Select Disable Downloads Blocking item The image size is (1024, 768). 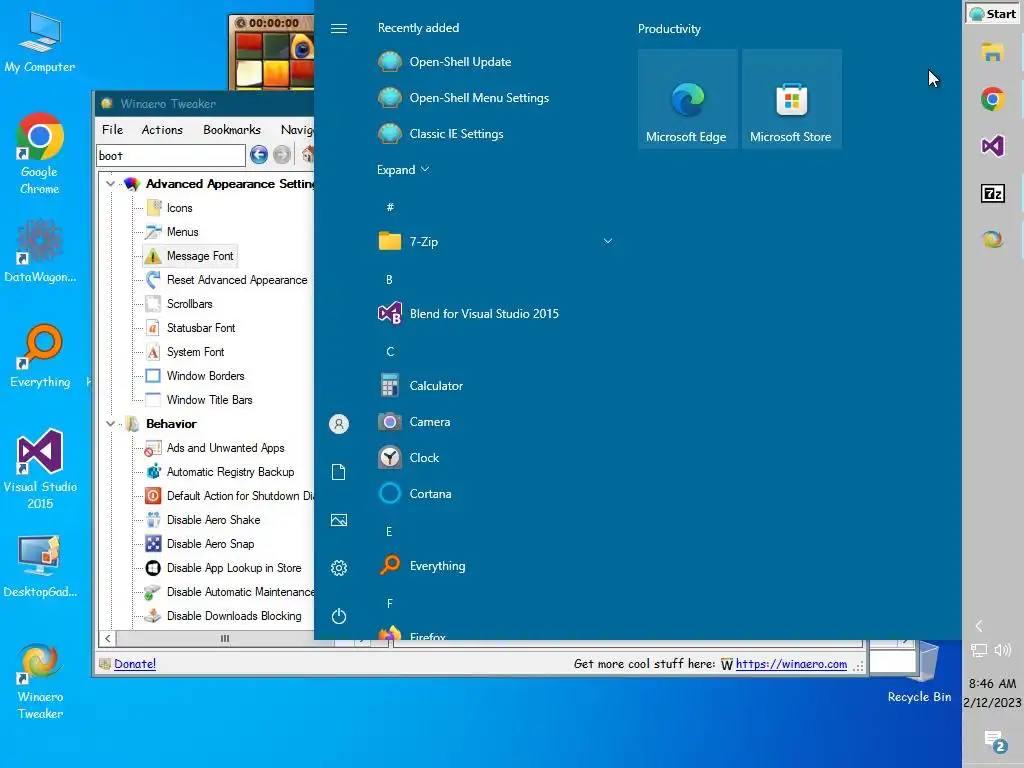(224, 616)
